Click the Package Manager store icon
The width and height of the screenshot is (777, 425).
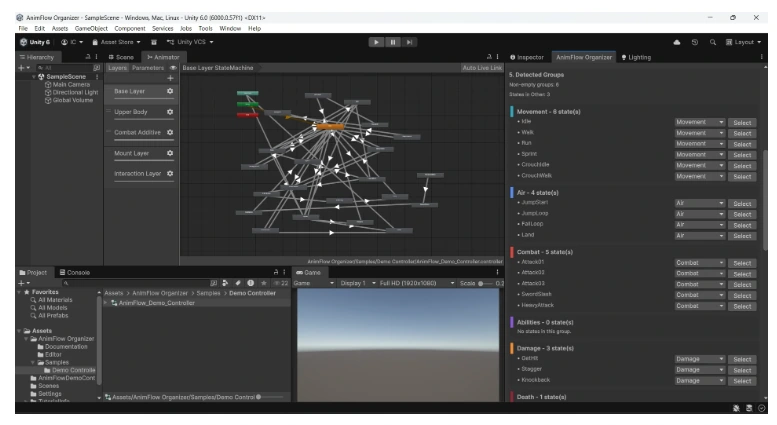[154, 42]
